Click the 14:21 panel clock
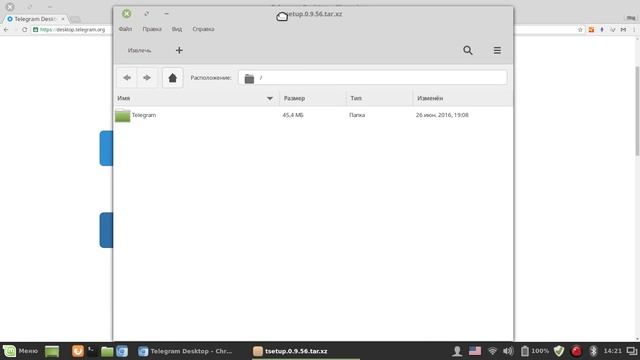The image size is (640, 360). tap(612, 351)
